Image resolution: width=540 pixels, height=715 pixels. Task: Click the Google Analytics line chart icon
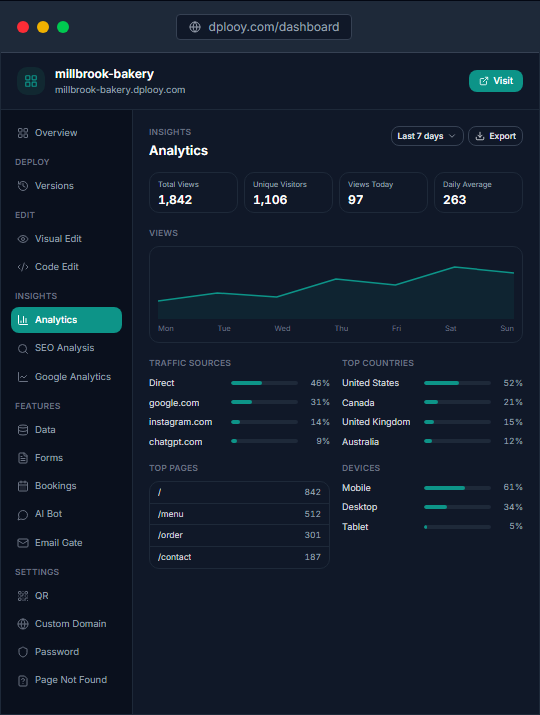pyautogui.click(x=23, y=377)
